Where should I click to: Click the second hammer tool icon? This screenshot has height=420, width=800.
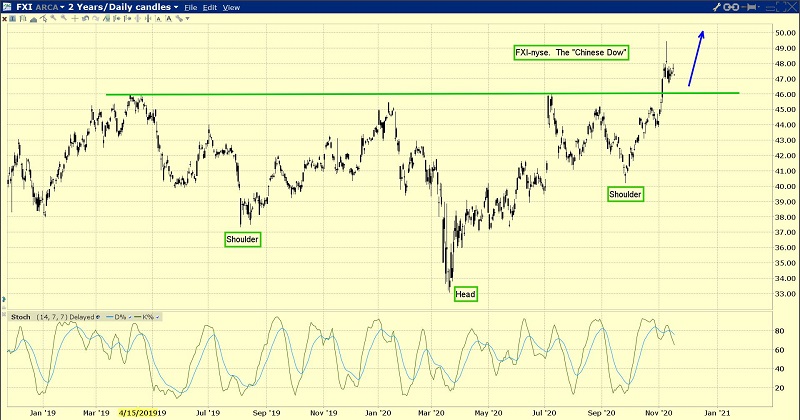(x=64, y=18)
